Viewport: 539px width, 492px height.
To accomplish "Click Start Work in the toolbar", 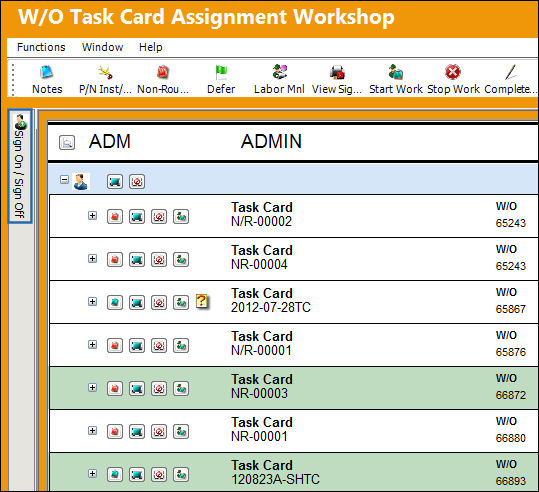I will 395,79.
